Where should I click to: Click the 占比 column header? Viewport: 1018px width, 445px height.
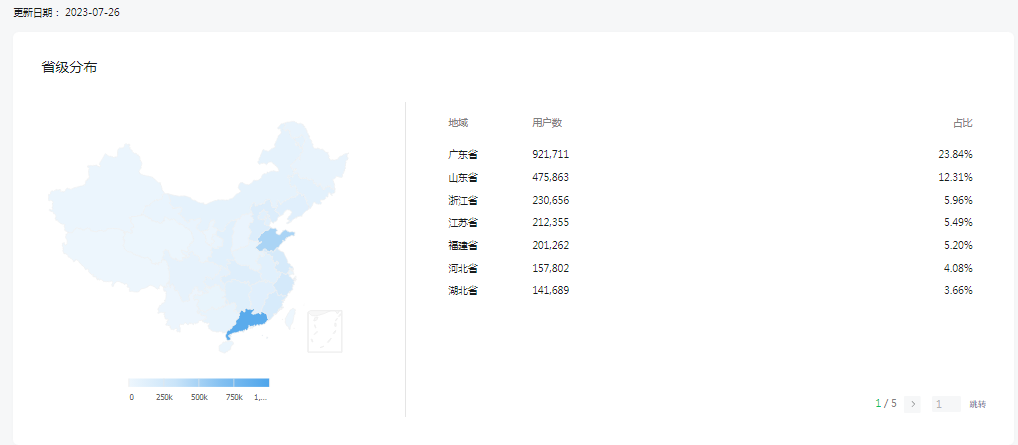[963, 123]
